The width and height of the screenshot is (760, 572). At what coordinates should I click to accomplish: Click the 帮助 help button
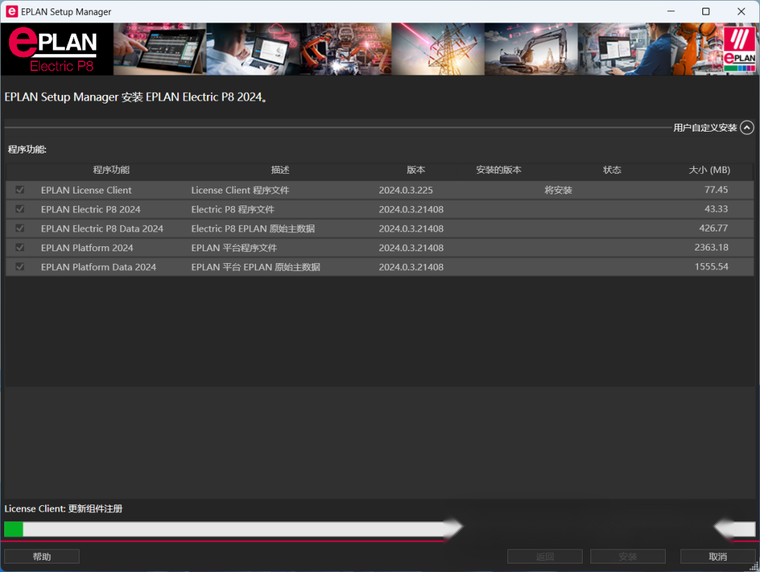[x=42, y=556]
